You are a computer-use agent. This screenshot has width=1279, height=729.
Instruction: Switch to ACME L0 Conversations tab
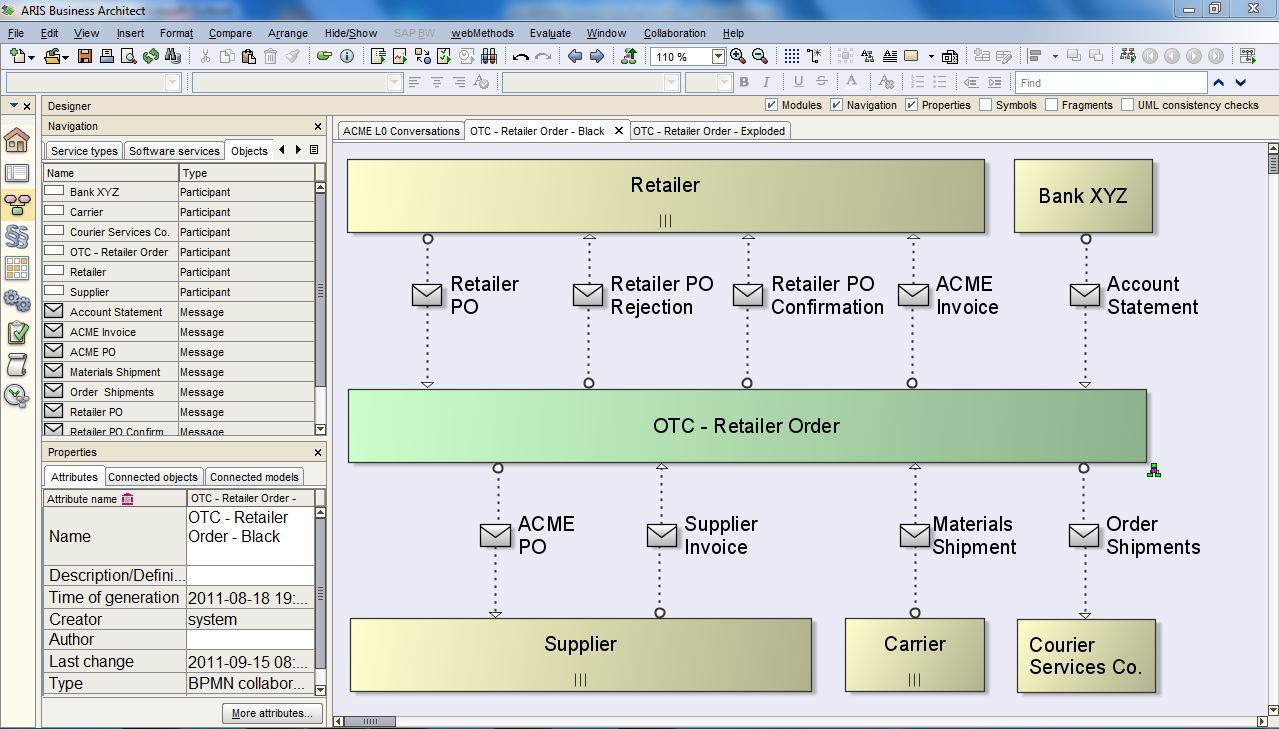[401, 131]
